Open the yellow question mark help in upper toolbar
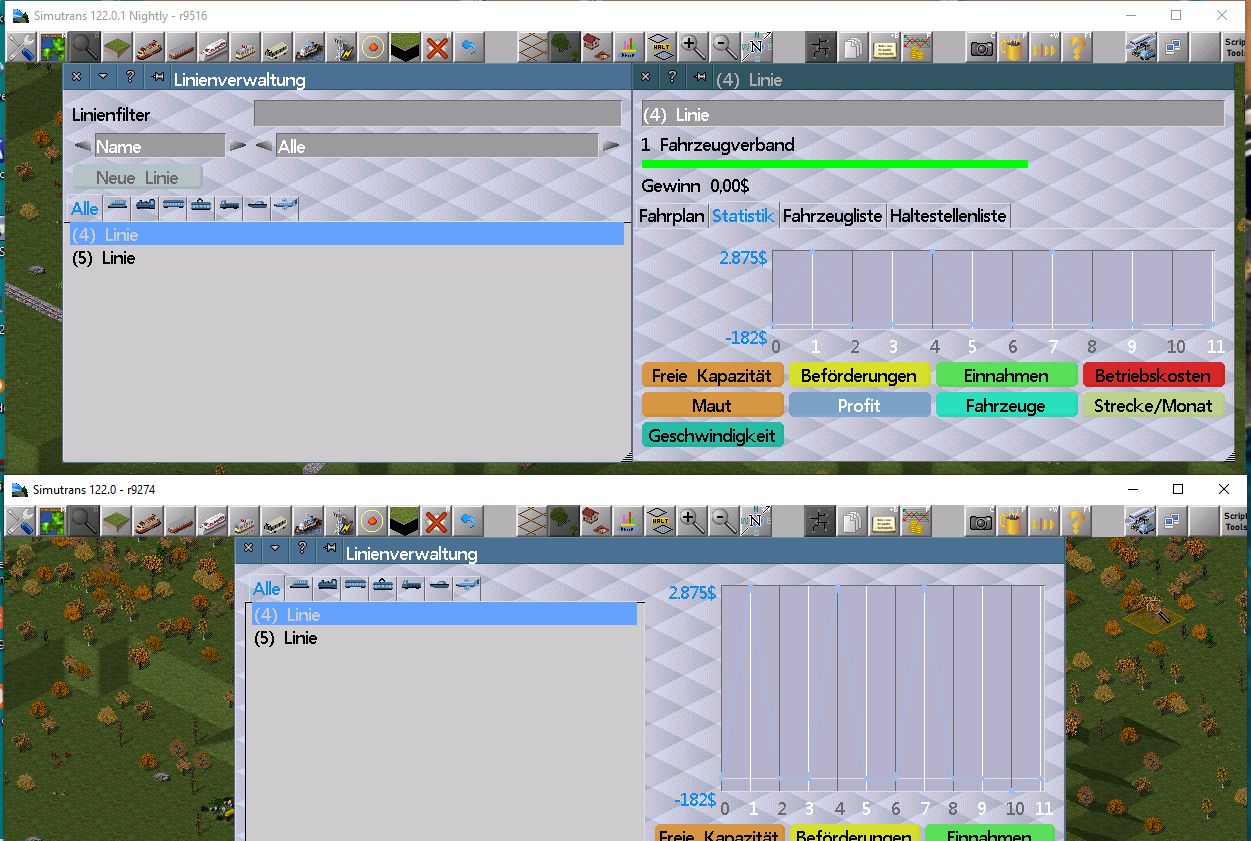The image size is (1251, 841). [x=1076, y=46]
